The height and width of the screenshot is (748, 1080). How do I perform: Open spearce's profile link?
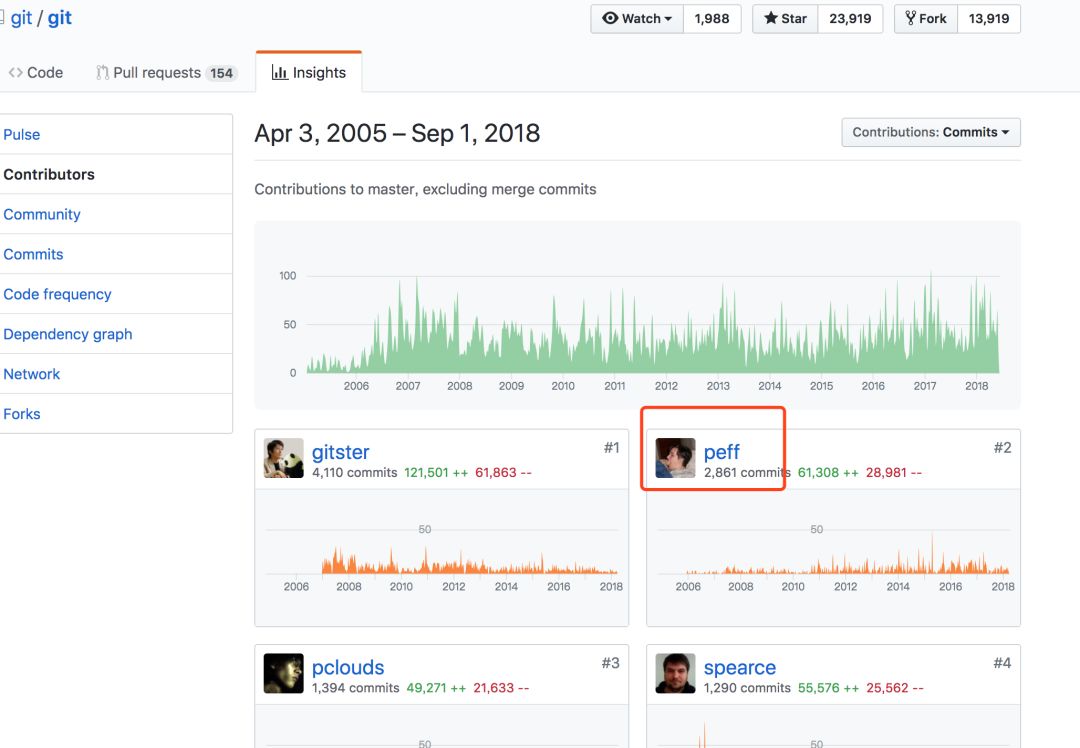point(740,667)
